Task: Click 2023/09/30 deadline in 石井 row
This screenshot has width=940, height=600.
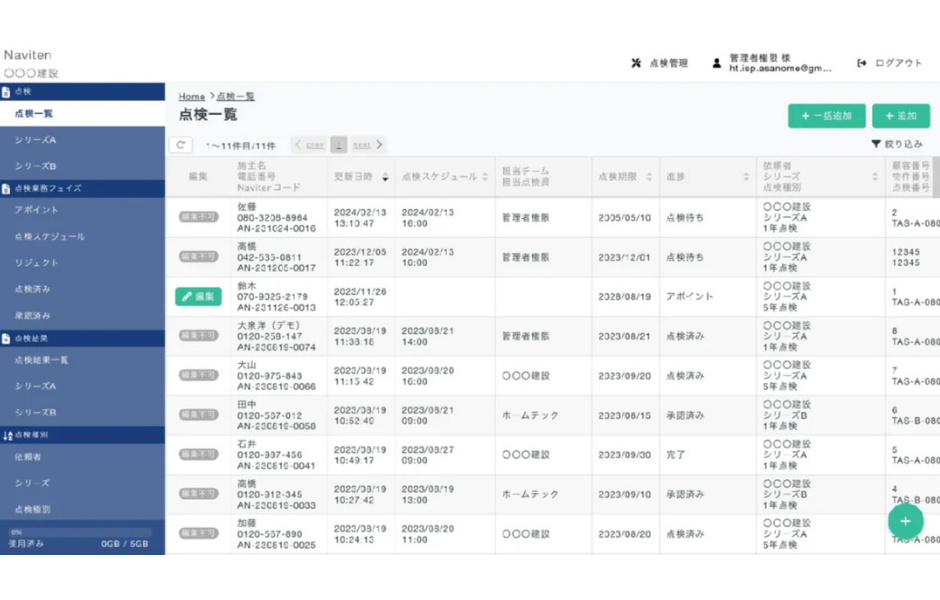Action: (x=624, y=455)
